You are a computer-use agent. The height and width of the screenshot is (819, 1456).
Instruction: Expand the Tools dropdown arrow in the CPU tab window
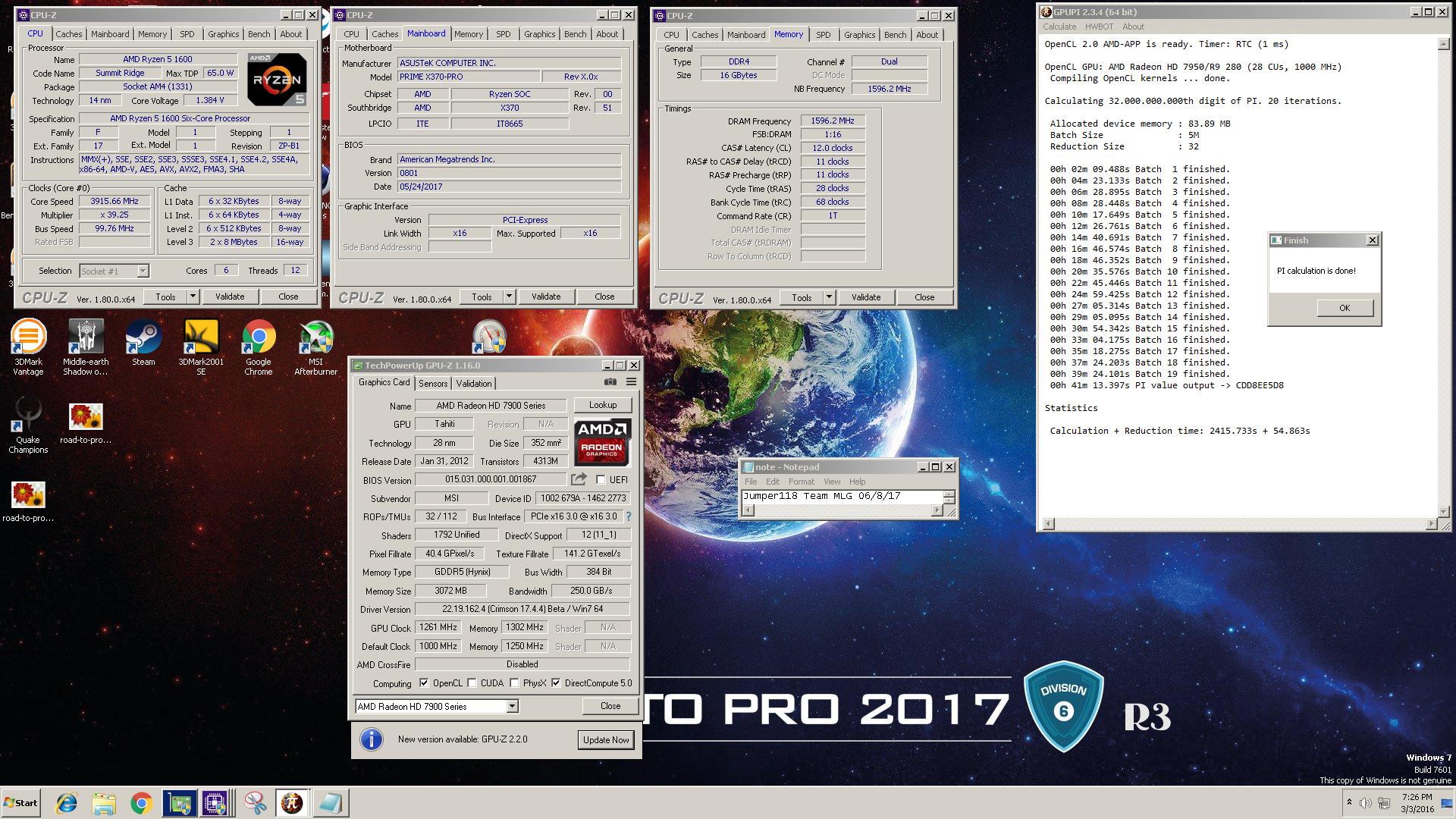193,297
